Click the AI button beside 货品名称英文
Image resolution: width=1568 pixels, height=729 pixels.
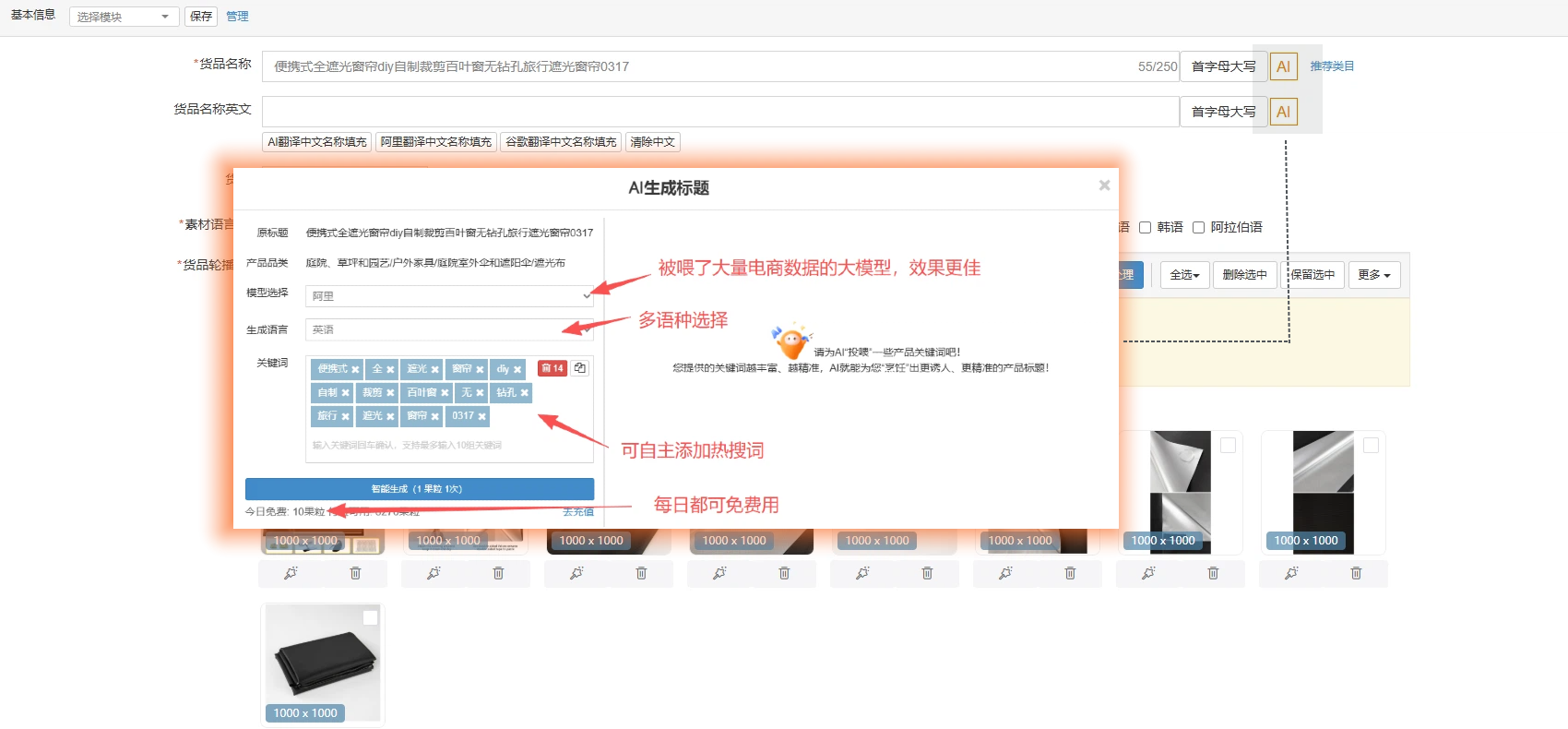1283,112
